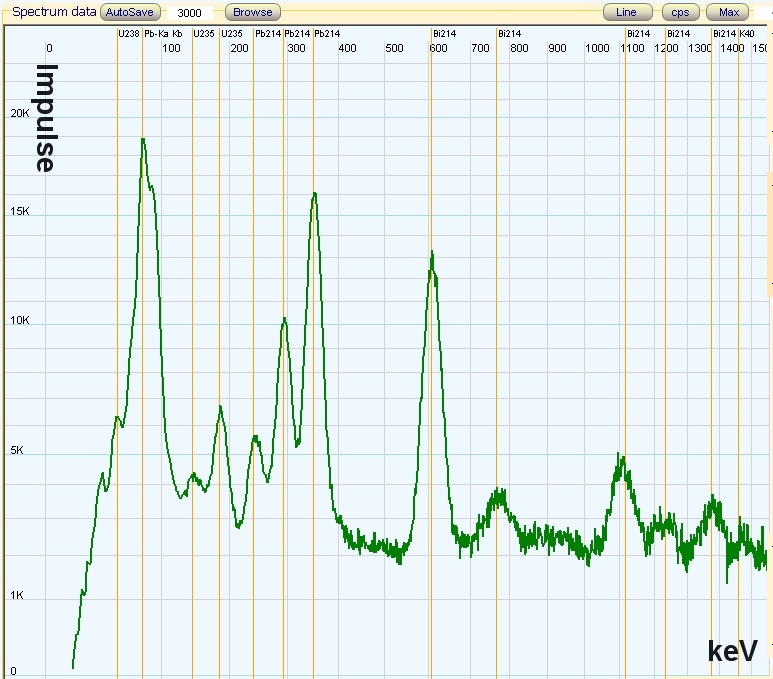This screenshot has height=679, width=773.
Task: Click the 3000 AutoSave interval field
Action: tap(190, 13)
